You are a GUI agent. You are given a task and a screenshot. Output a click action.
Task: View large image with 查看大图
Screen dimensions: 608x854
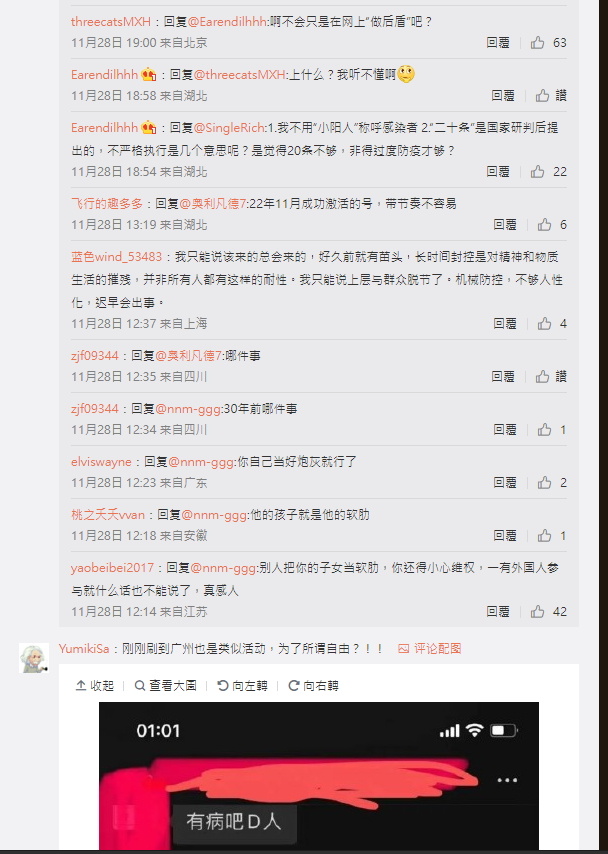166,686
